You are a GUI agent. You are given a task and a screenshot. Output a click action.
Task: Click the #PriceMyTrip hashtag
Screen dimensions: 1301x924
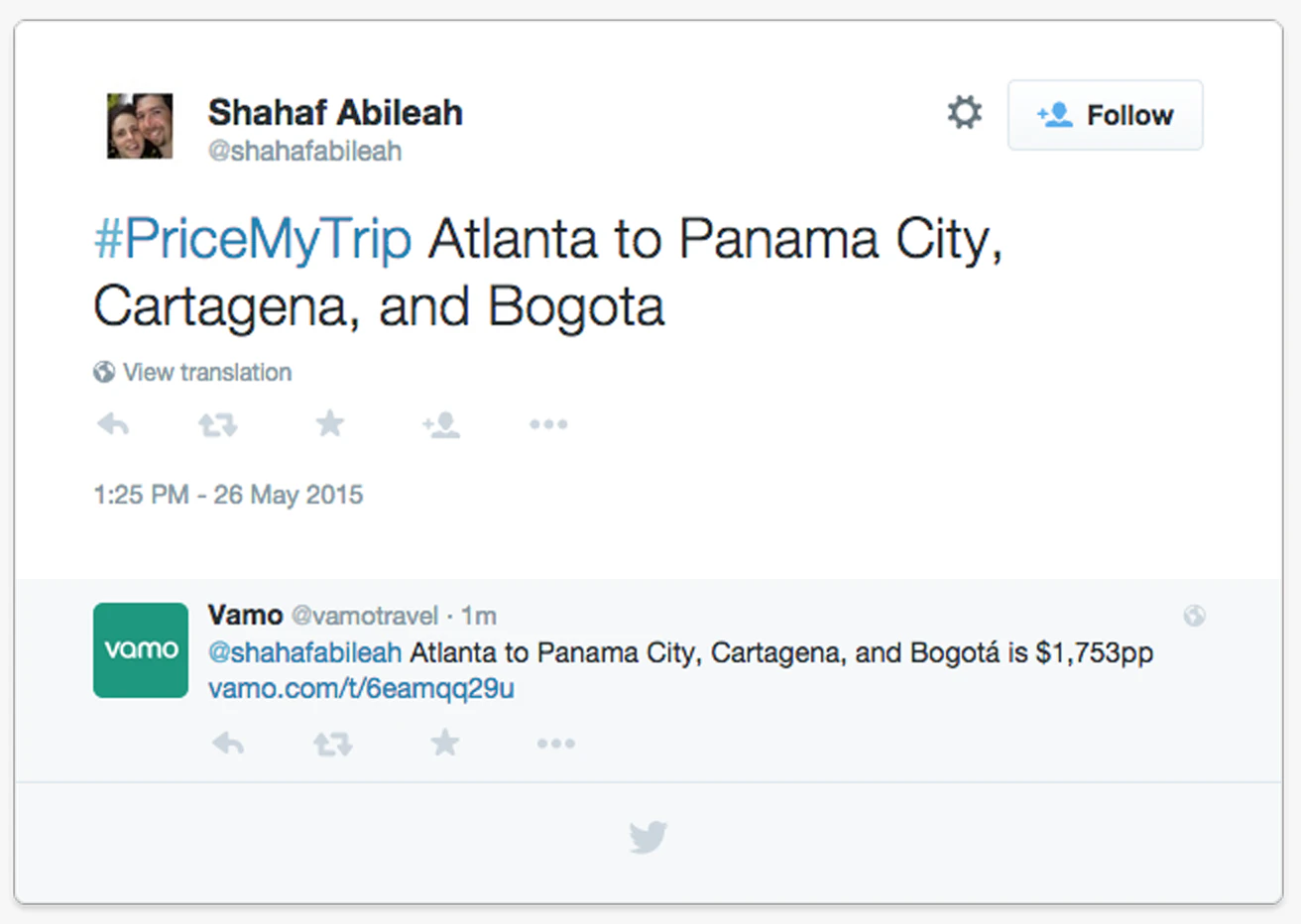click(x=253, y=240)
